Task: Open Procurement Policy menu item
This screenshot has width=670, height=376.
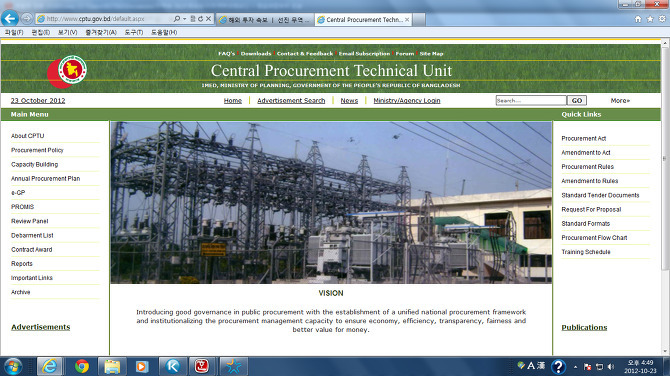Action: [x=37, y=150]
